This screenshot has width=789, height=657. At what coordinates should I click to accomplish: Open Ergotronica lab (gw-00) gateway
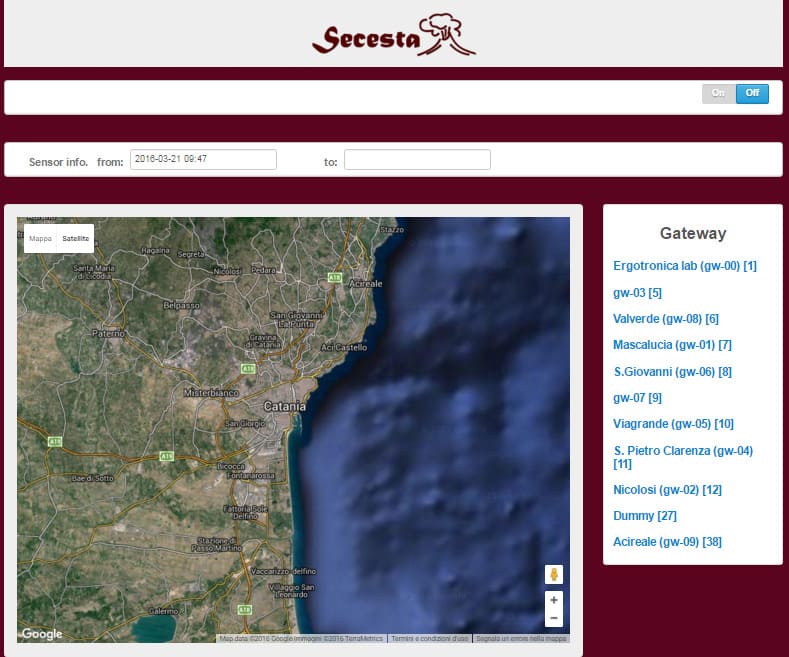[684, 266]
